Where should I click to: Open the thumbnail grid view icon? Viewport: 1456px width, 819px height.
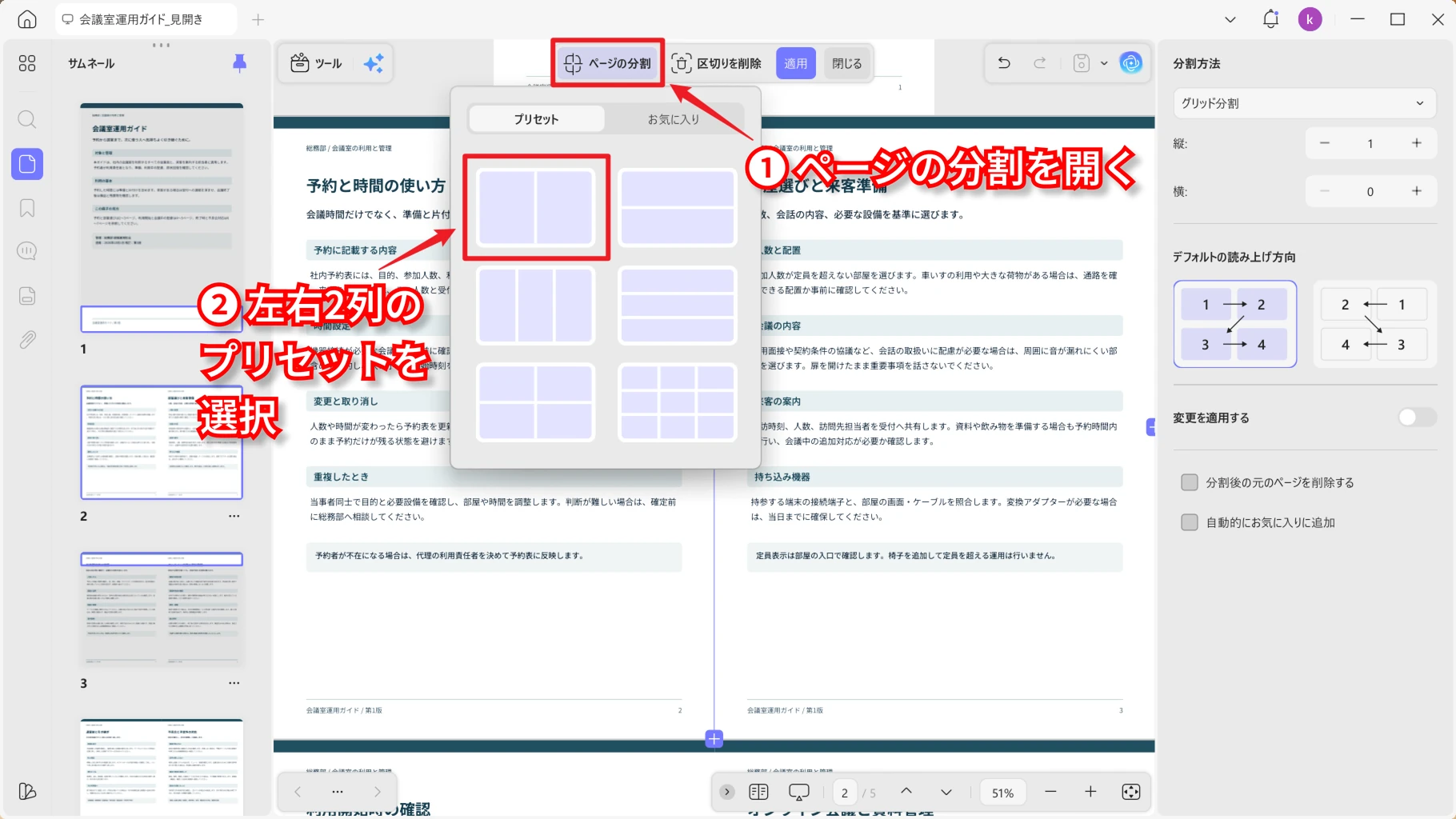[27, 63]
